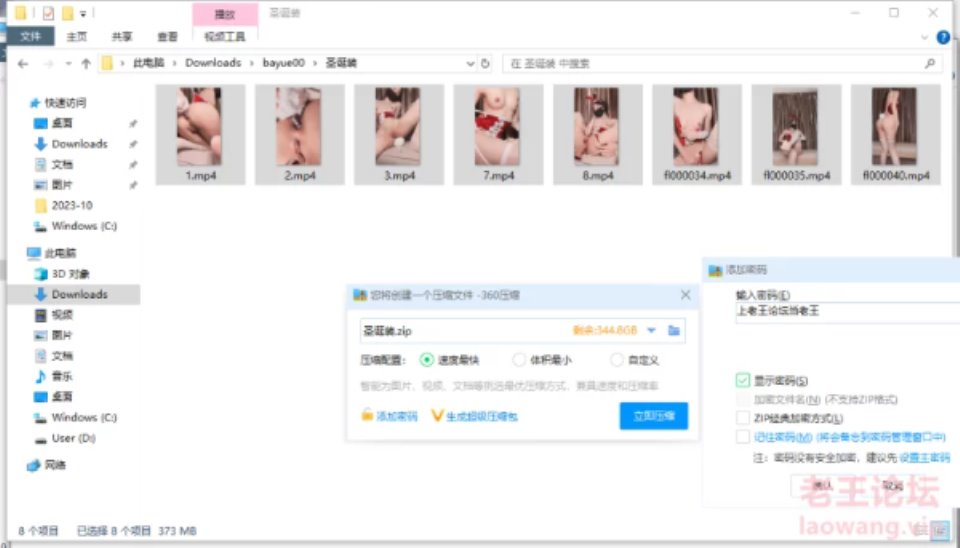Expand the address bar history dropdown
Image resolution: width=960 pixels, height=548 pixels.
coord(471,63)
